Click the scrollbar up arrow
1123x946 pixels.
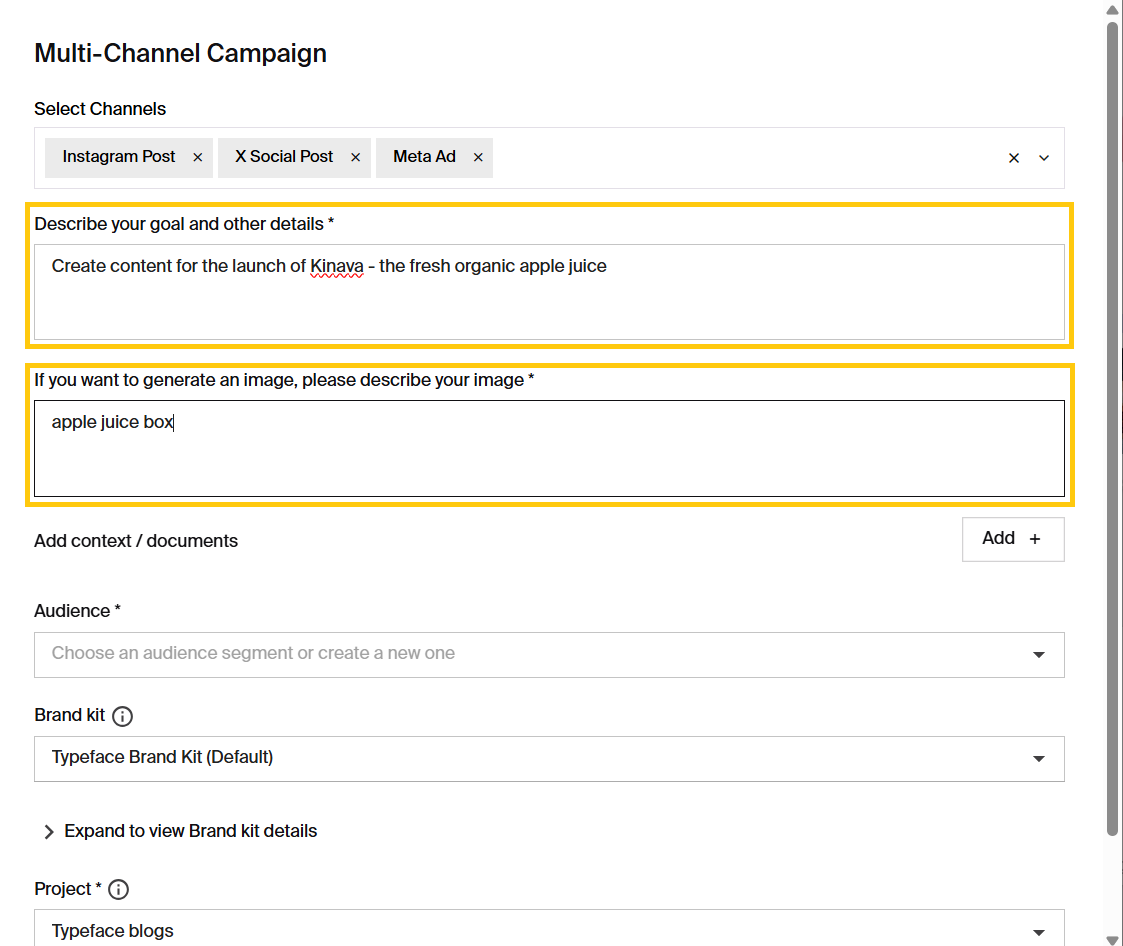click(1112, 10)
